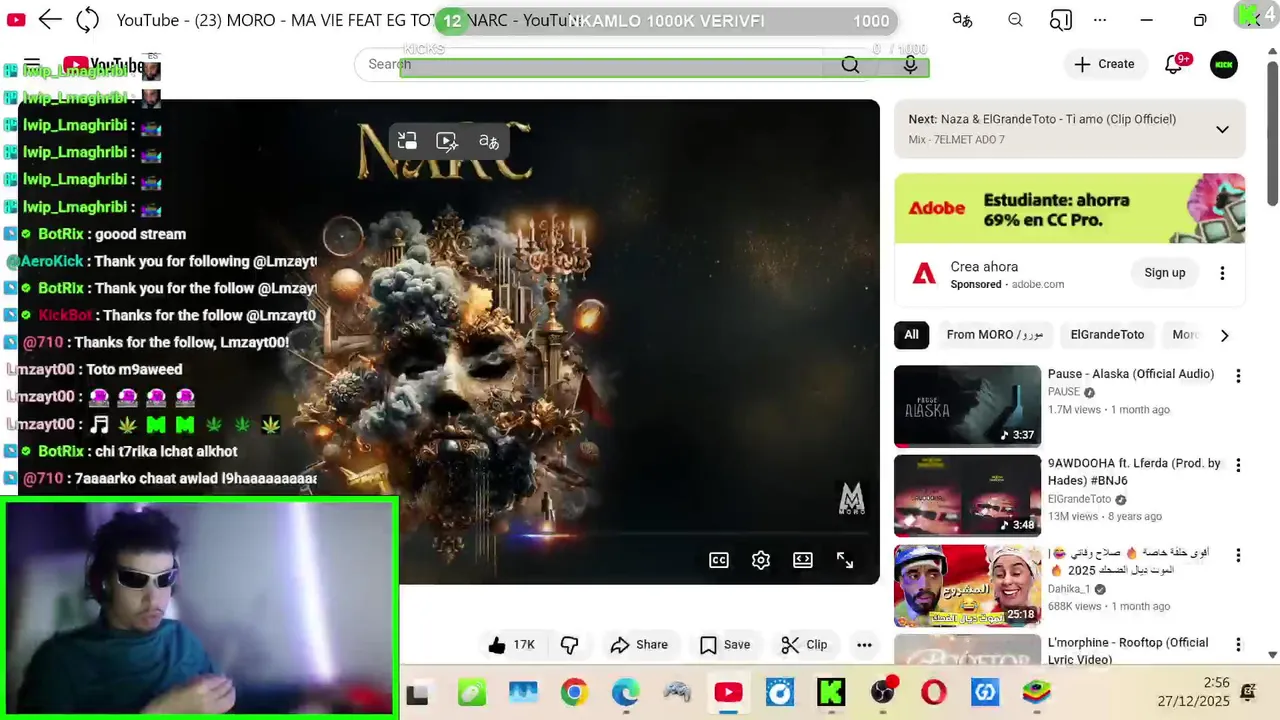Expand the Next mix playlist chevron
The image size is (1280, 720).
[x=1222, y=129]
